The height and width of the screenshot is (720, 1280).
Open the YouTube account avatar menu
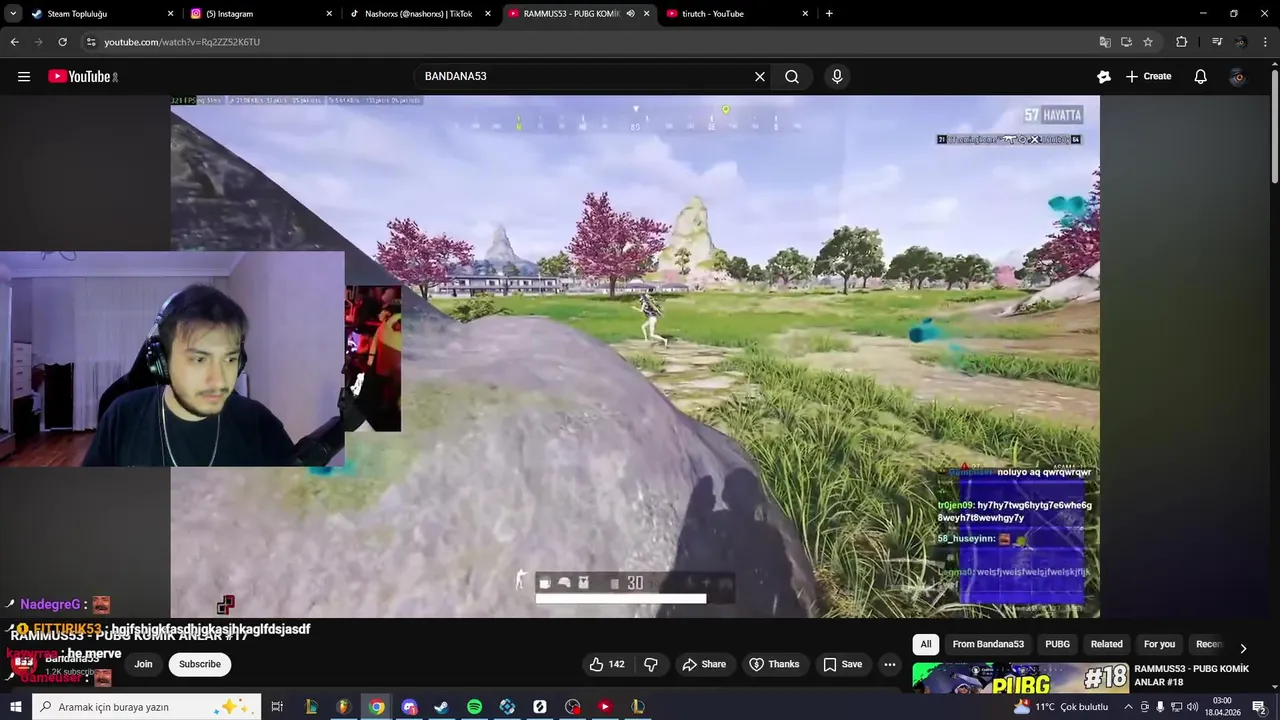[x=1238, y=76]
